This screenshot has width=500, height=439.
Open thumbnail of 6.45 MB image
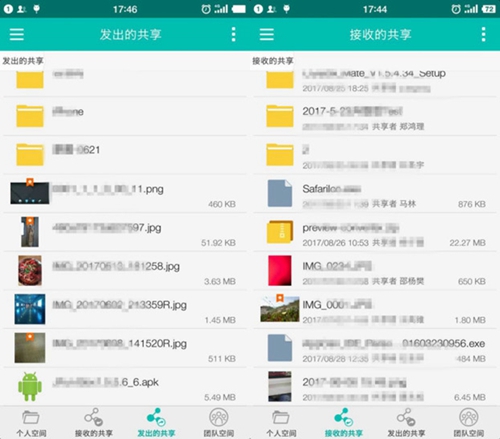pos(280,386)
